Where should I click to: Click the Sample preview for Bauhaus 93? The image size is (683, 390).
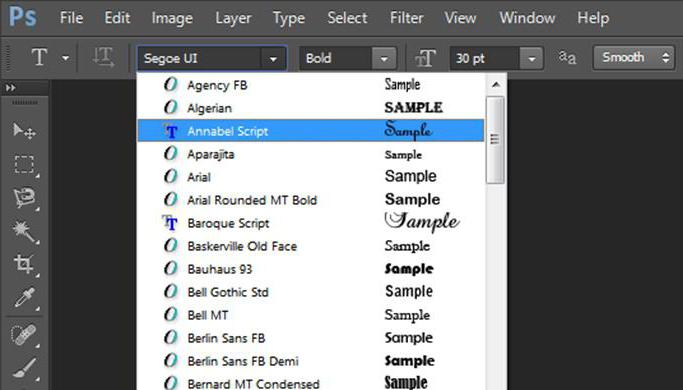[x=409, y=269]
